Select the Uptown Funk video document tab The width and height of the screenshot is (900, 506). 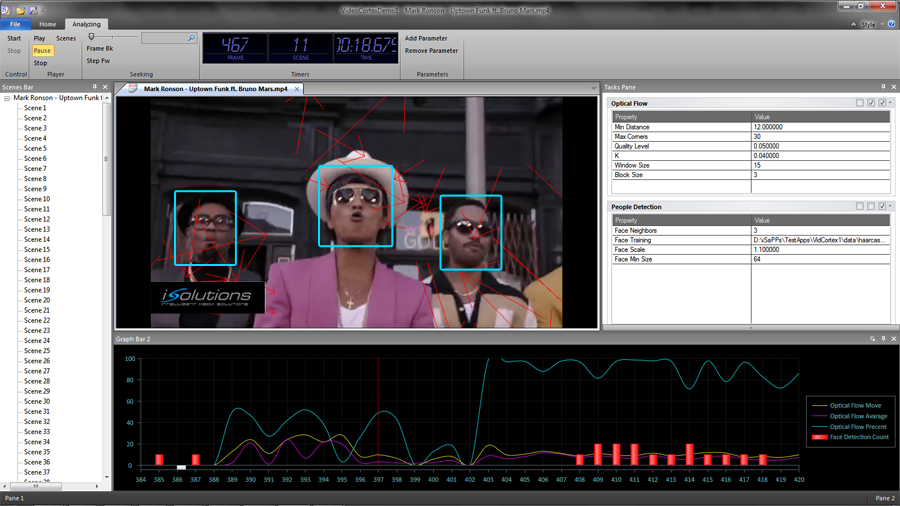215,89
